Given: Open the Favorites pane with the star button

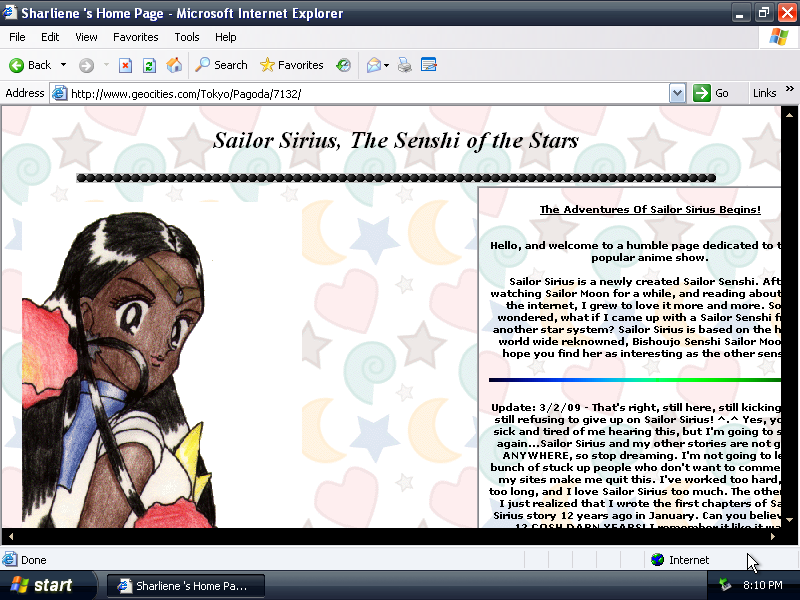Looking at the screenshot, I should tap(291, 65).
